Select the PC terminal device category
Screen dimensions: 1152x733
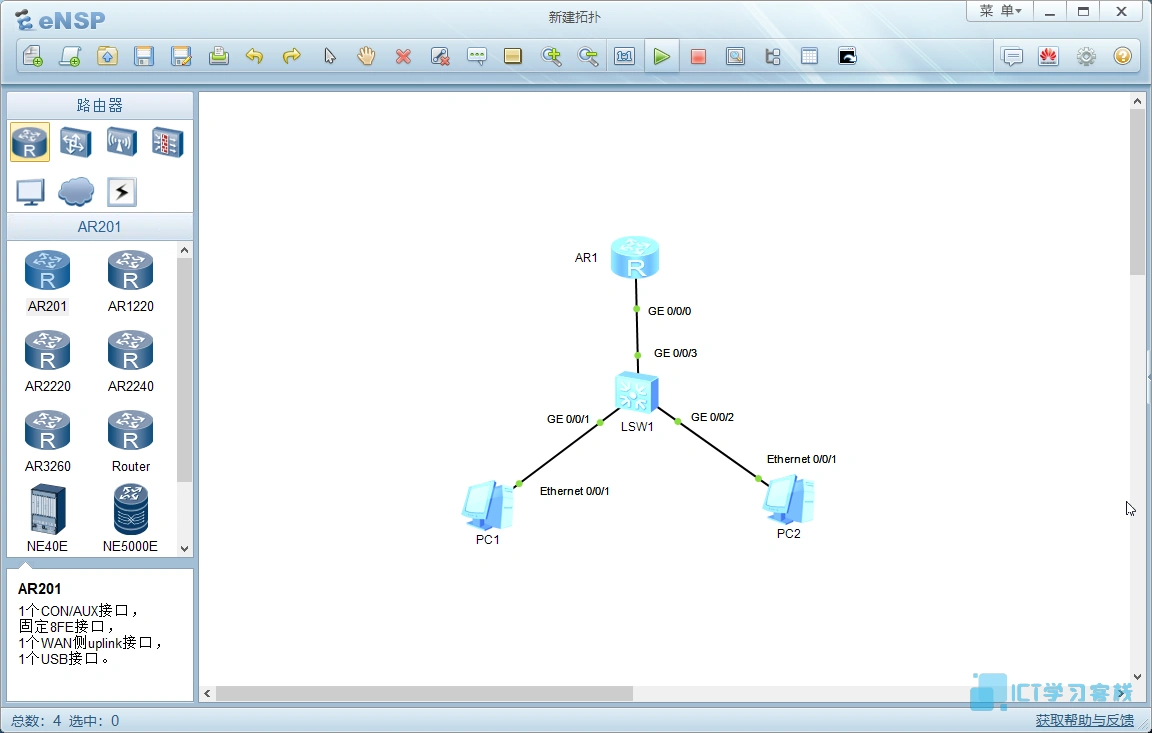pyautogui.click(x=30, y=192)
